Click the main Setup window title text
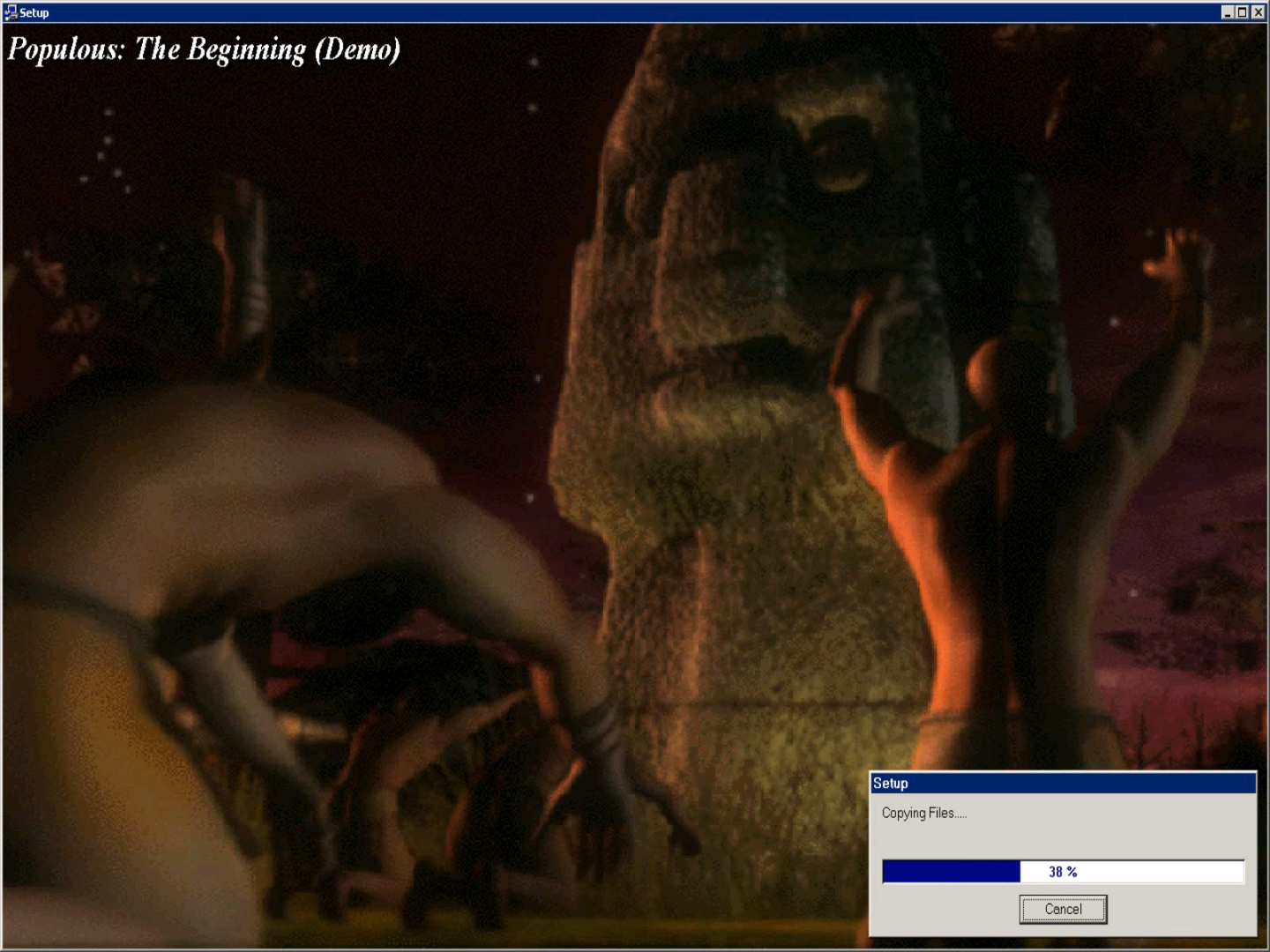The image size is (1270, 952). [x=34, y=12]
